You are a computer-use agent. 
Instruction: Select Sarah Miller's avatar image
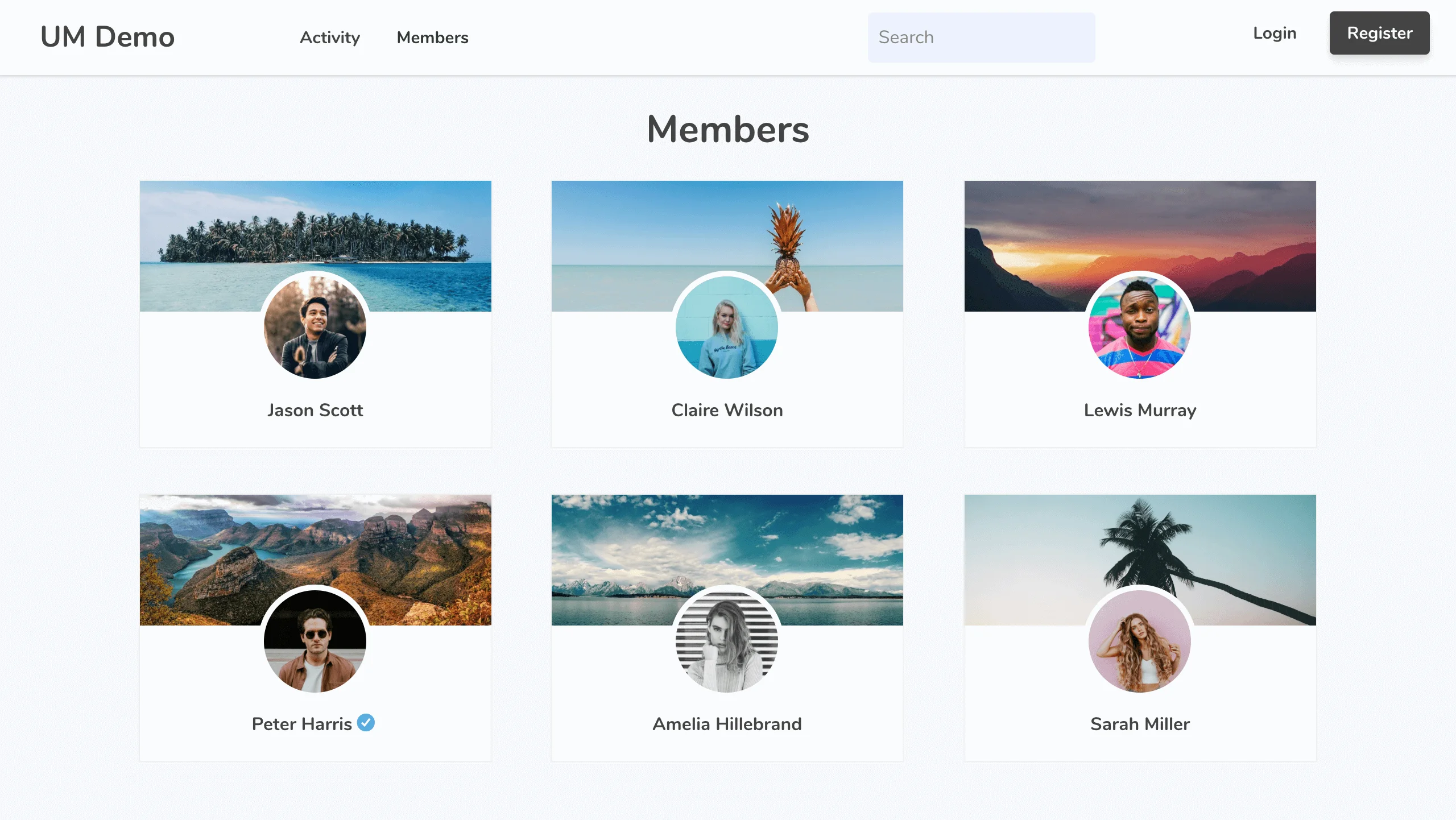[x=1139, y=641]
